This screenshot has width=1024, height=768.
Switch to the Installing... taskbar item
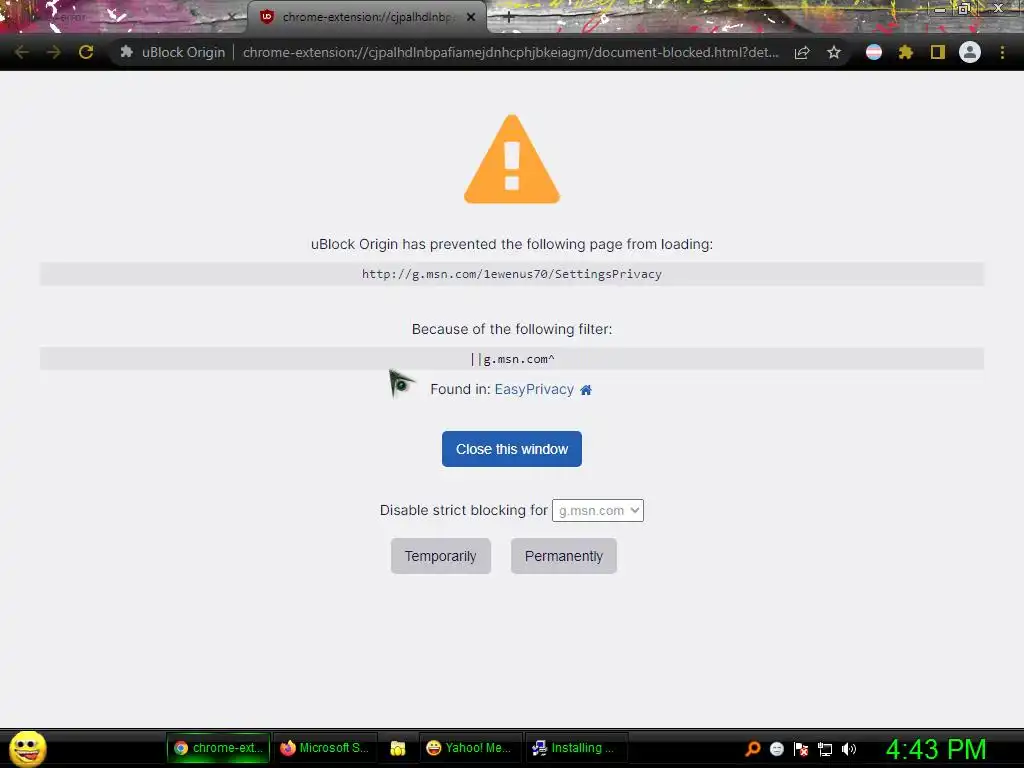click(575, 748)
